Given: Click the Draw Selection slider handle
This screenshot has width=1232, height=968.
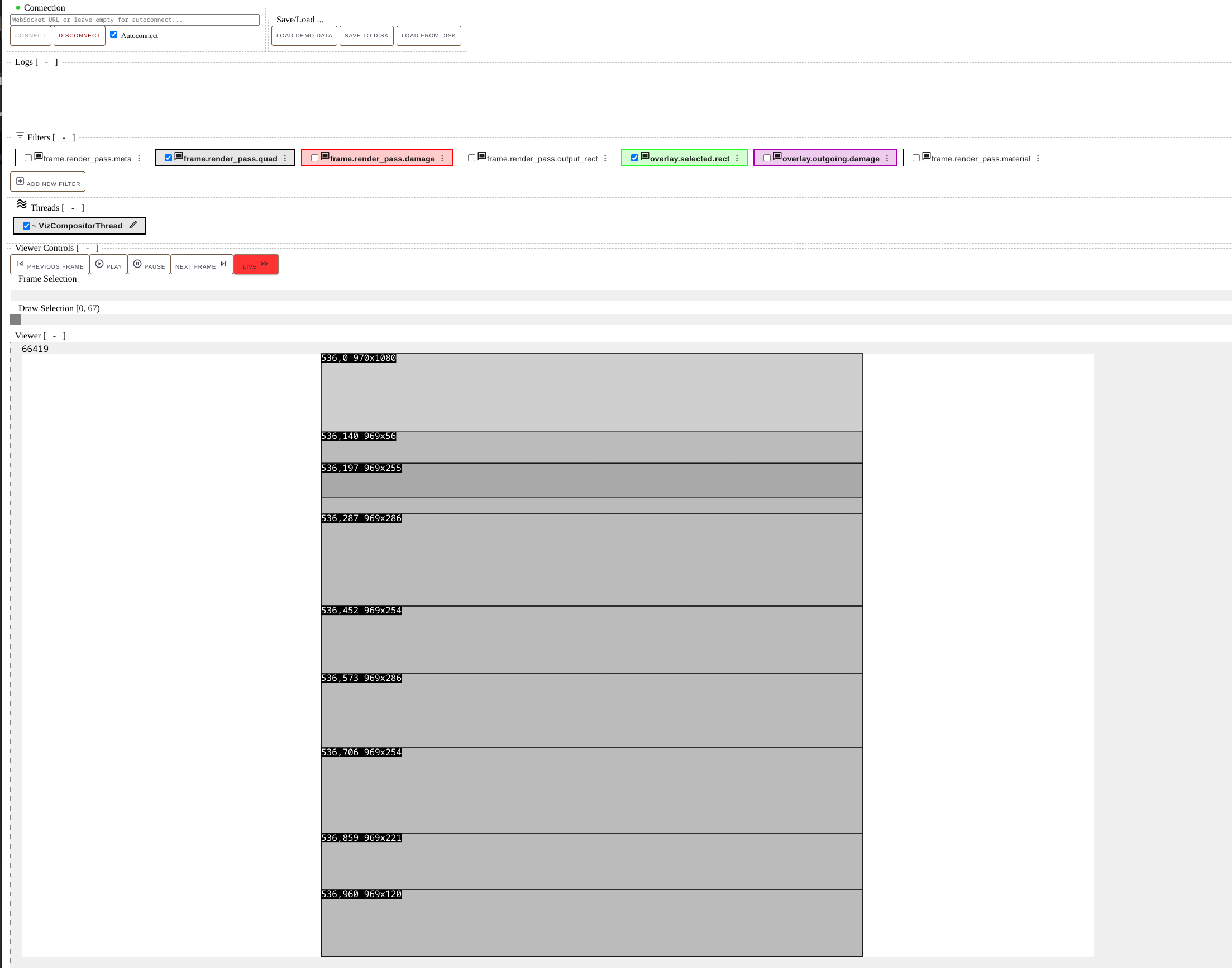Looking at the screenshot, I should coord(16,320).
